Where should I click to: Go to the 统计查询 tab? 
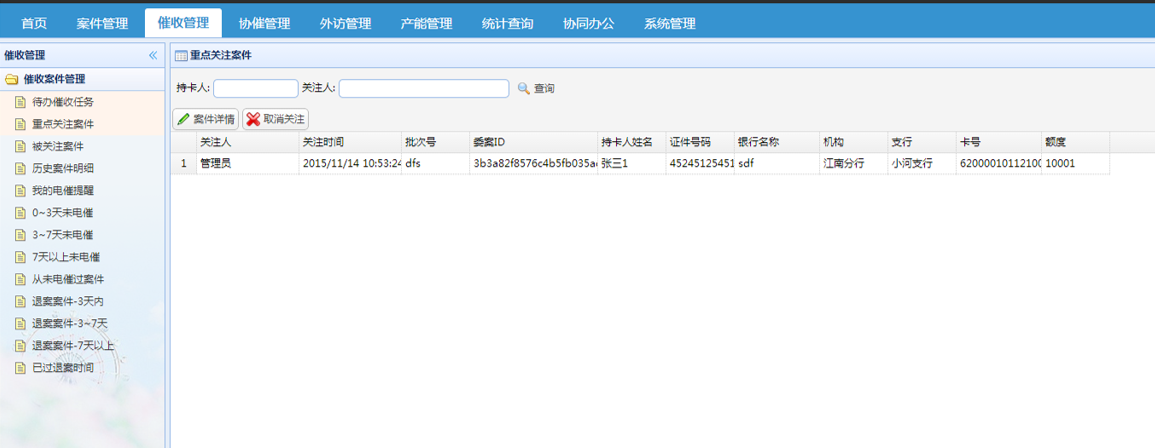pos(507,24)
